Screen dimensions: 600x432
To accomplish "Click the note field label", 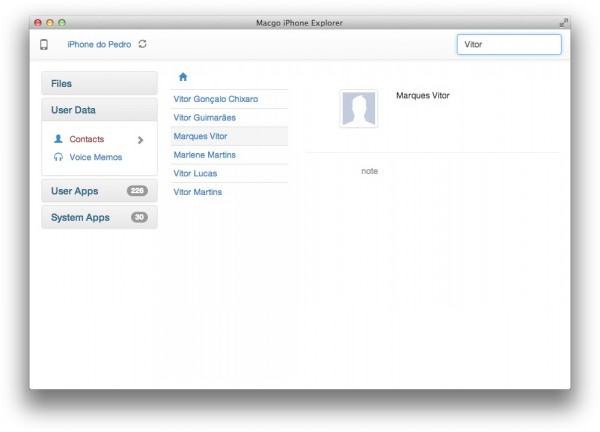I will point(369,171).
